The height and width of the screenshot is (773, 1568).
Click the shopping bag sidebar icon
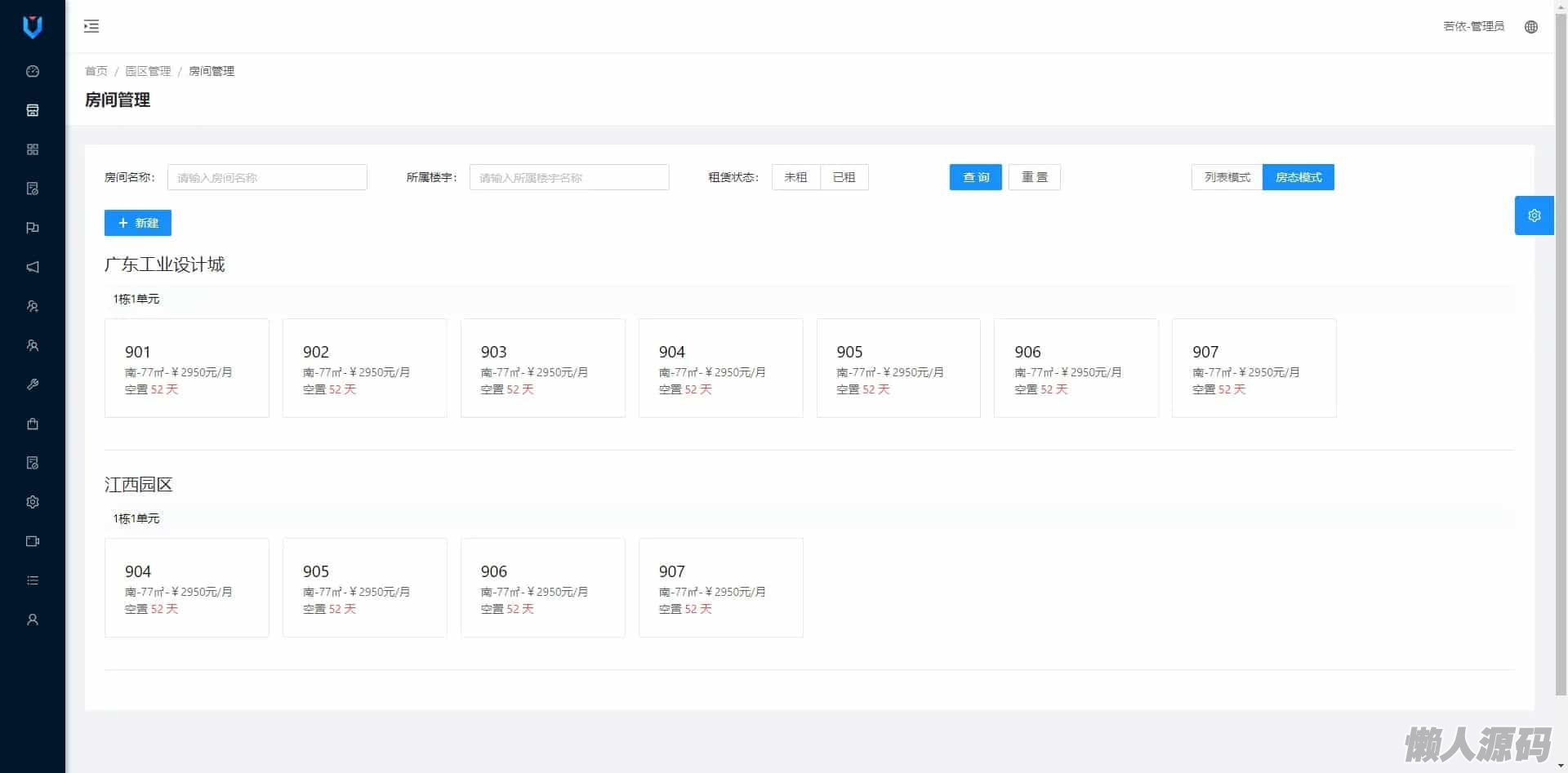tap(33, 424)
